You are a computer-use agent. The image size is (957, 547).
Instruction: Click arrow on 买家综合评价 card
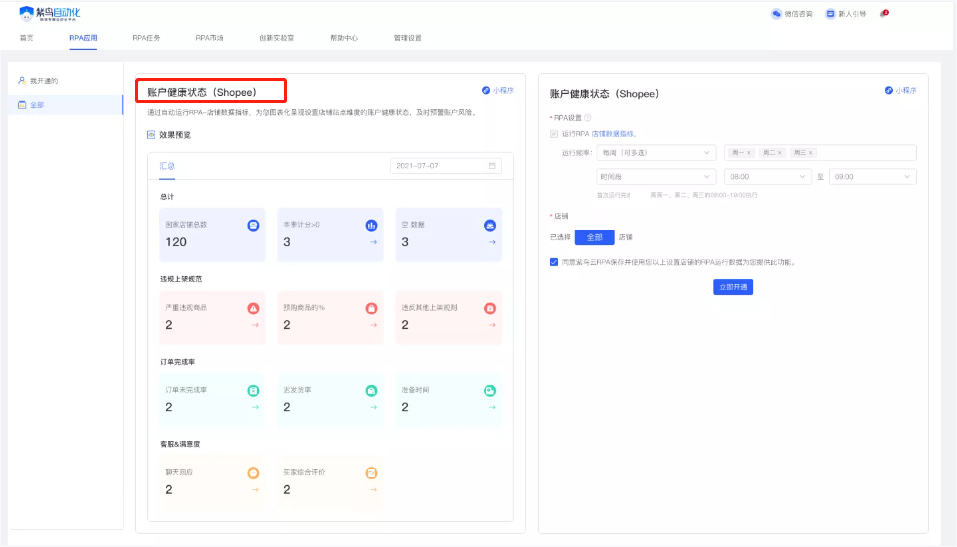pos(374,490)
